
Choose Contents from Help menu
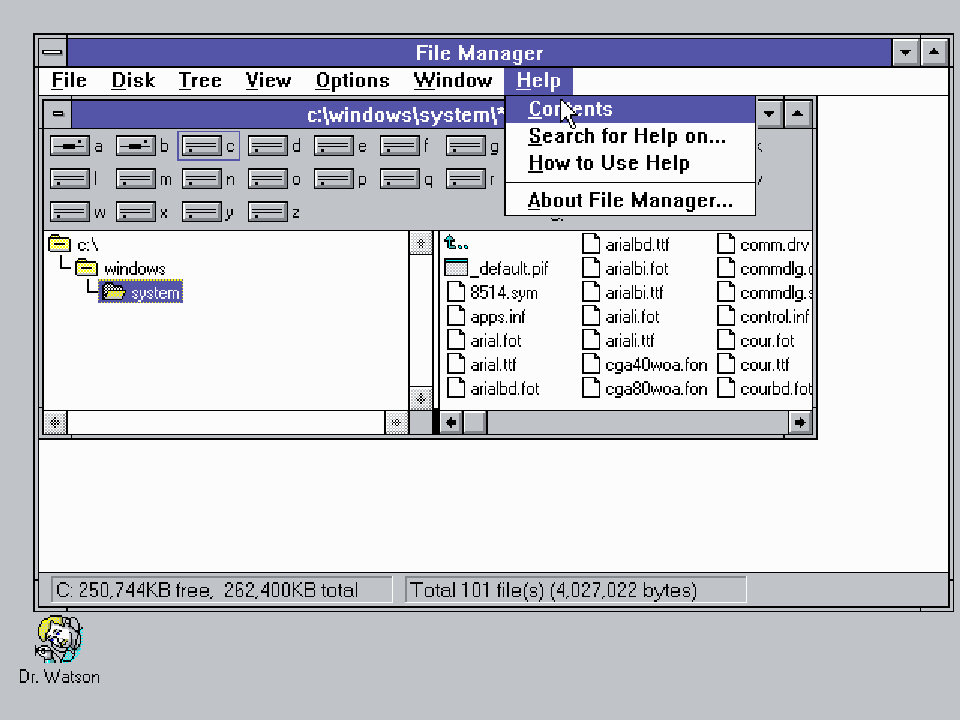click(630, 109)
